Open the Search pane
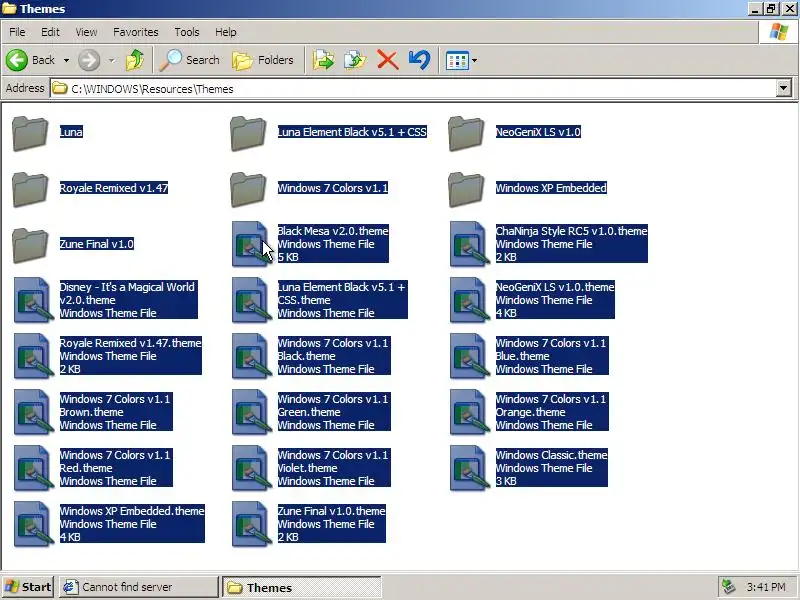The height and width of the screenshot is (600, 800). pos(189,60)
